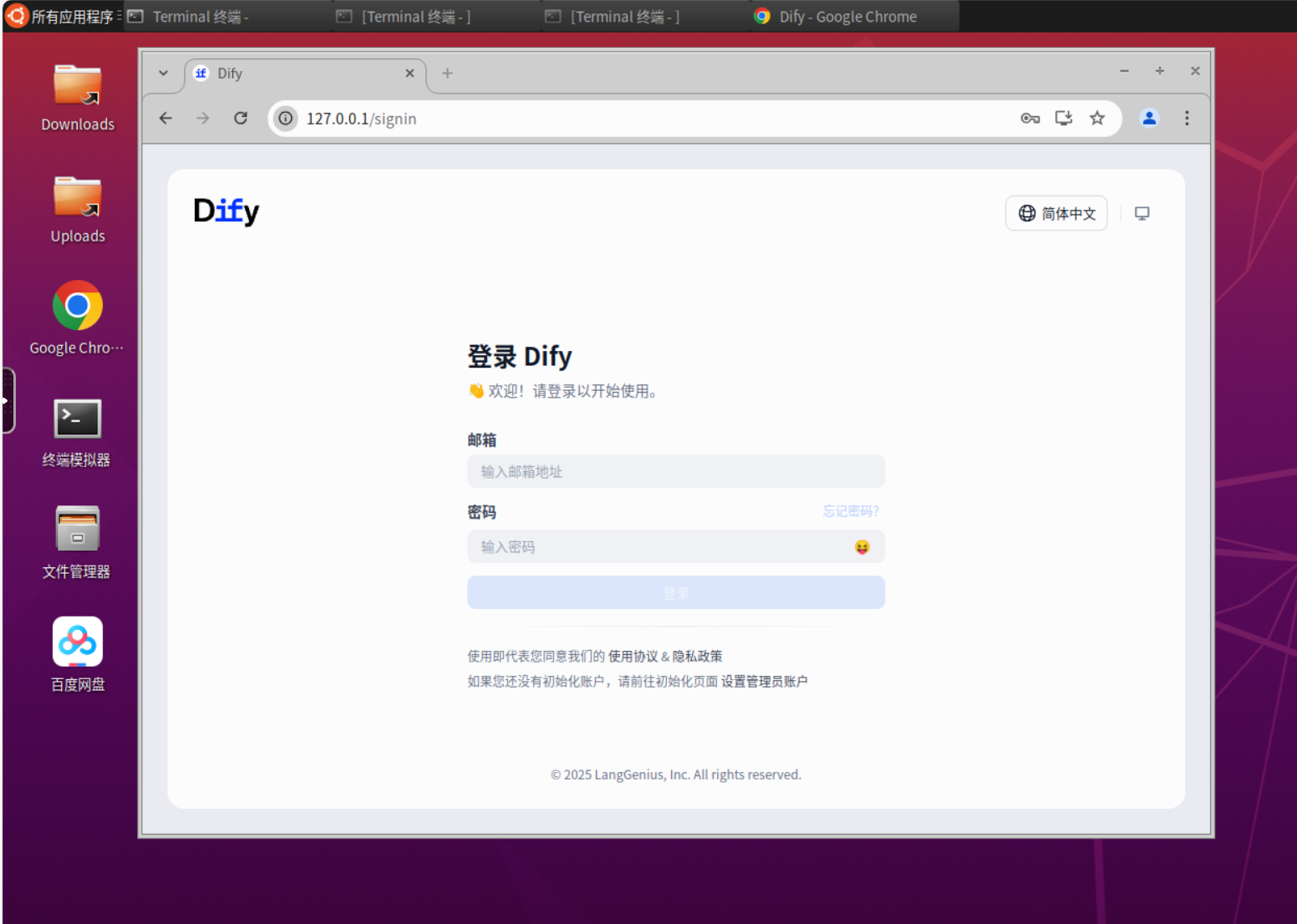Click the install app icon in address bar
1297x924 pixels.
tap(1063, 119)
